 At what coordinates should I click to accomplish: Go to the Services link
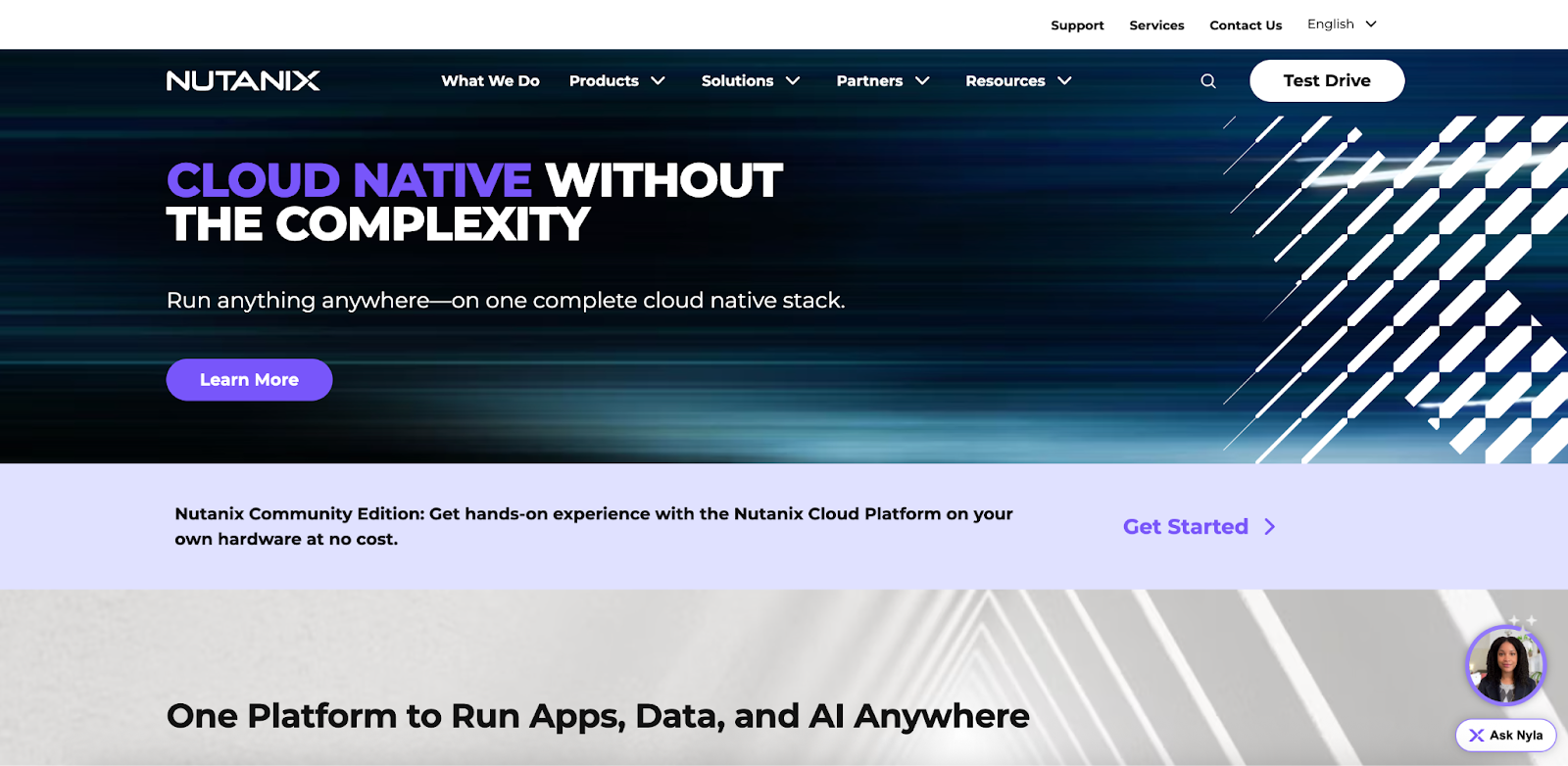click(1156, 25)
